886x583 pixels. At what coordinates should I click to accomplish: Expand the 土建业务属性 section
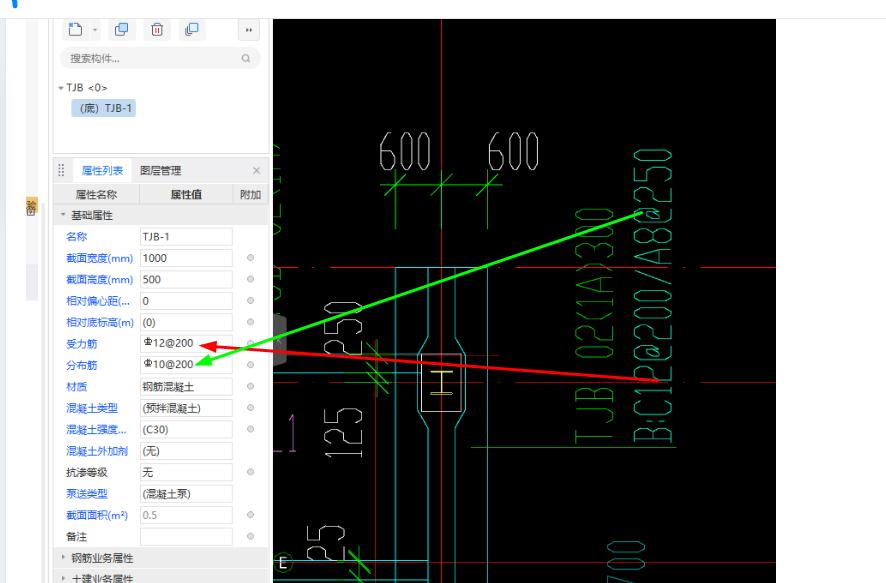coord(63,578)
